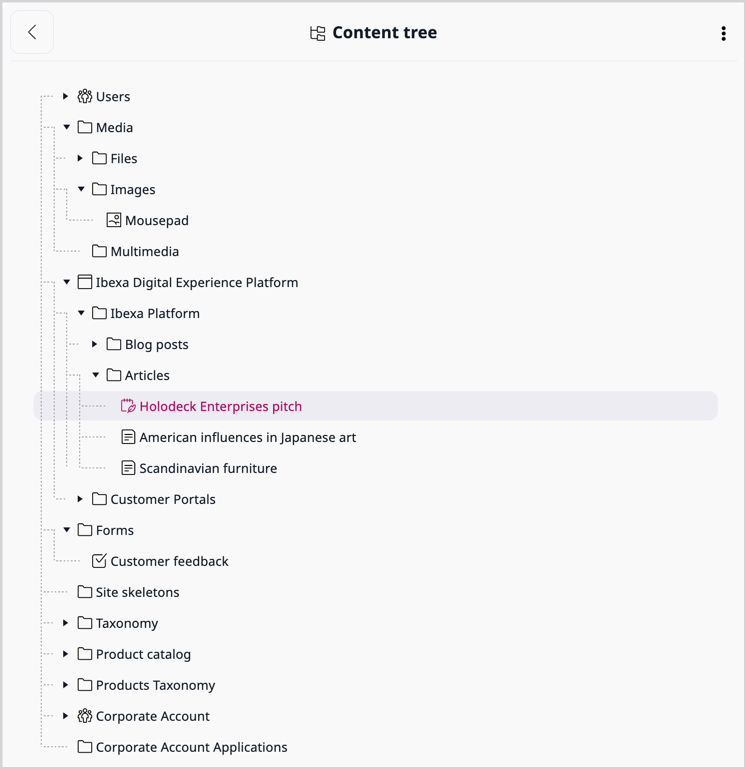Click the Holodeck Enterprises pitch item icon
Screen dimensions: 746x769
pyautogui.click(x=128, y=406)
